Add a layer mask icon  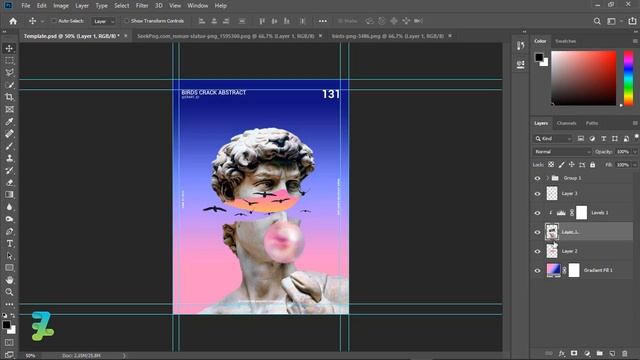[x=574, y=353]
